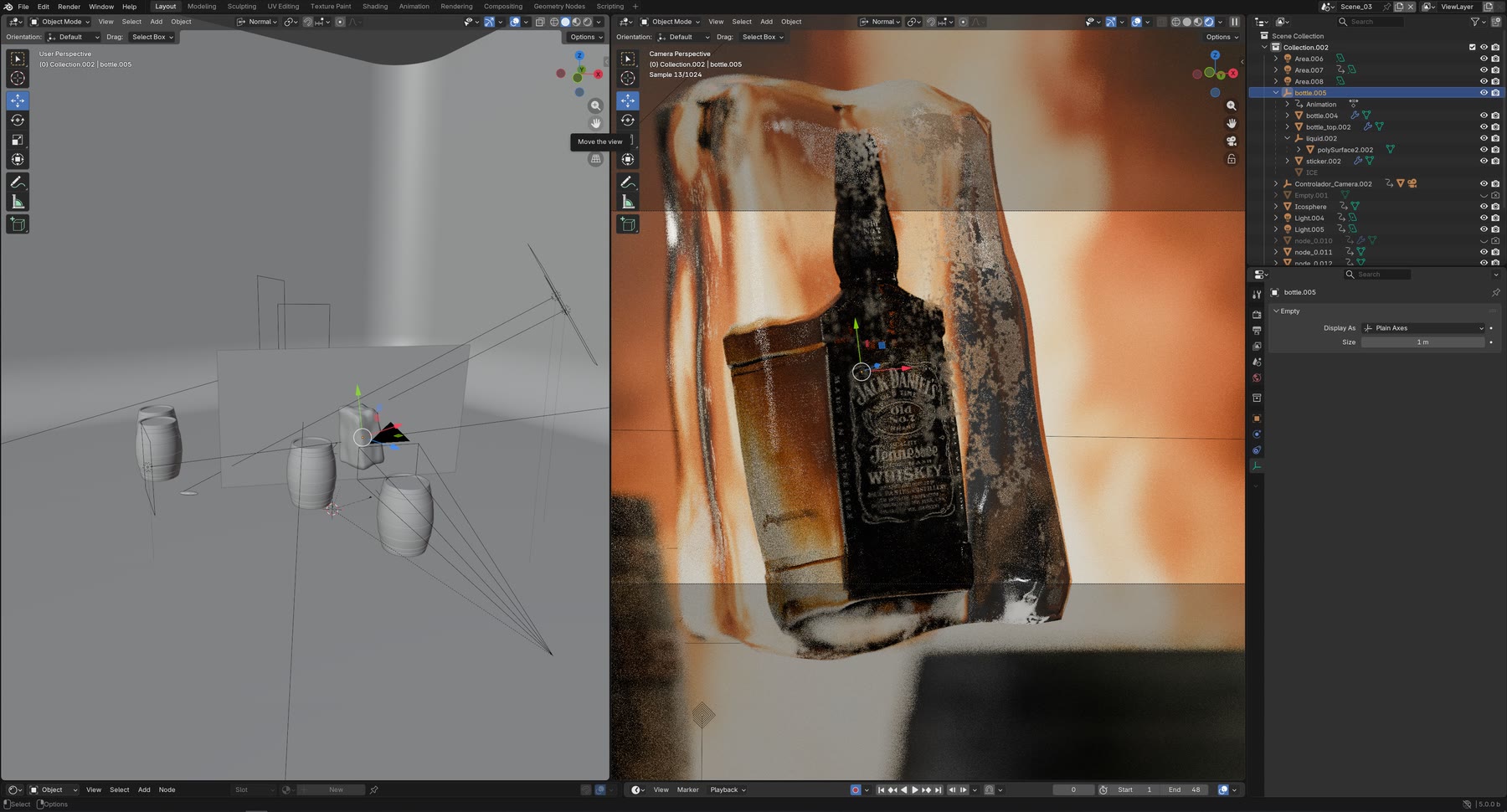Expand the Area.007 outliner row
Viewport: 1507px width, 812px height.
(x=1276, y=70)
